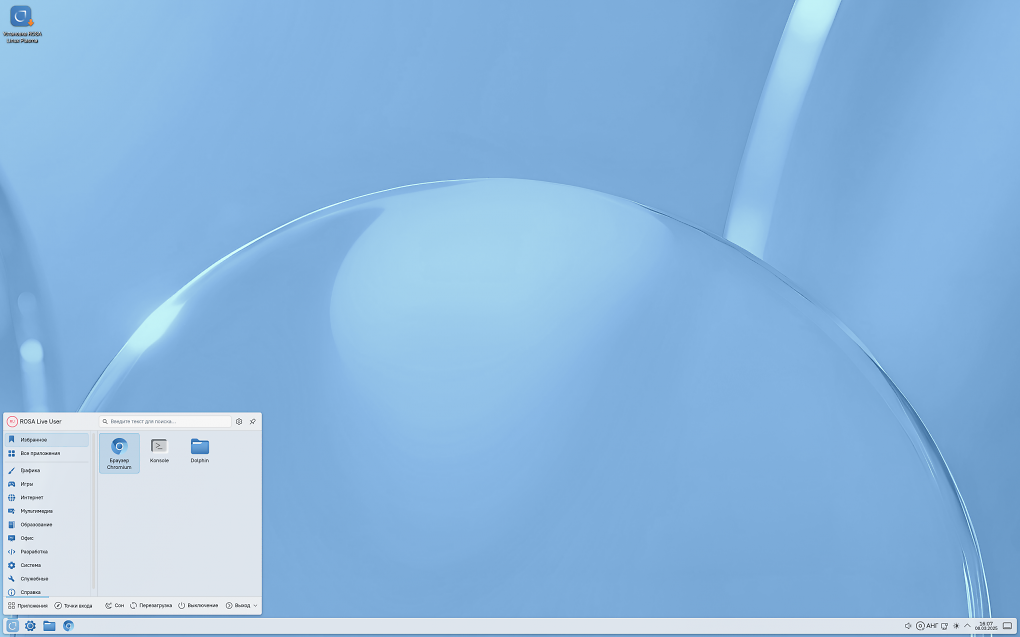Click the Перезагрузка restart button
This screenshot has width=1020, height=637.
coord(151,606)
